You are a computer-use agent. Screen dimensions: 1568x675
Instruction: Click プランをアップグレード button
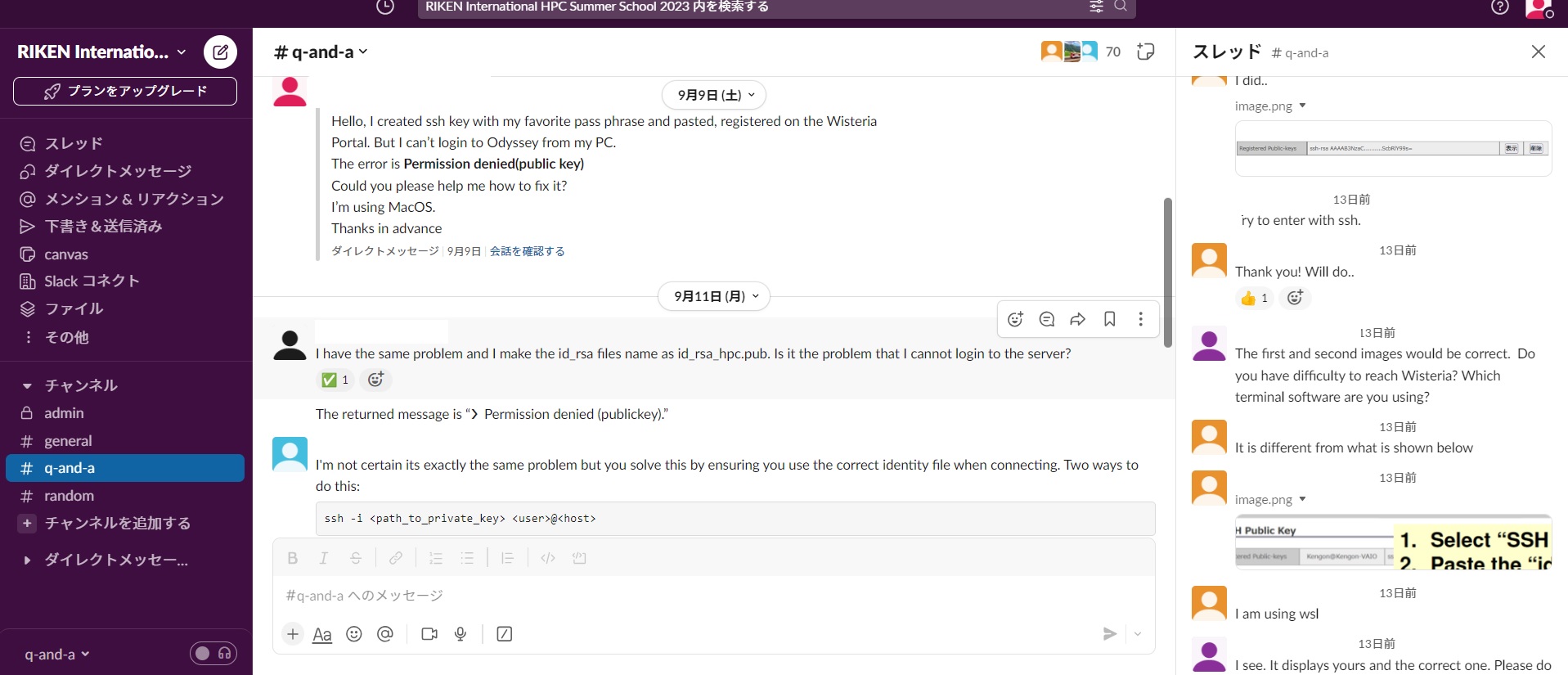(x=125, y=91)
